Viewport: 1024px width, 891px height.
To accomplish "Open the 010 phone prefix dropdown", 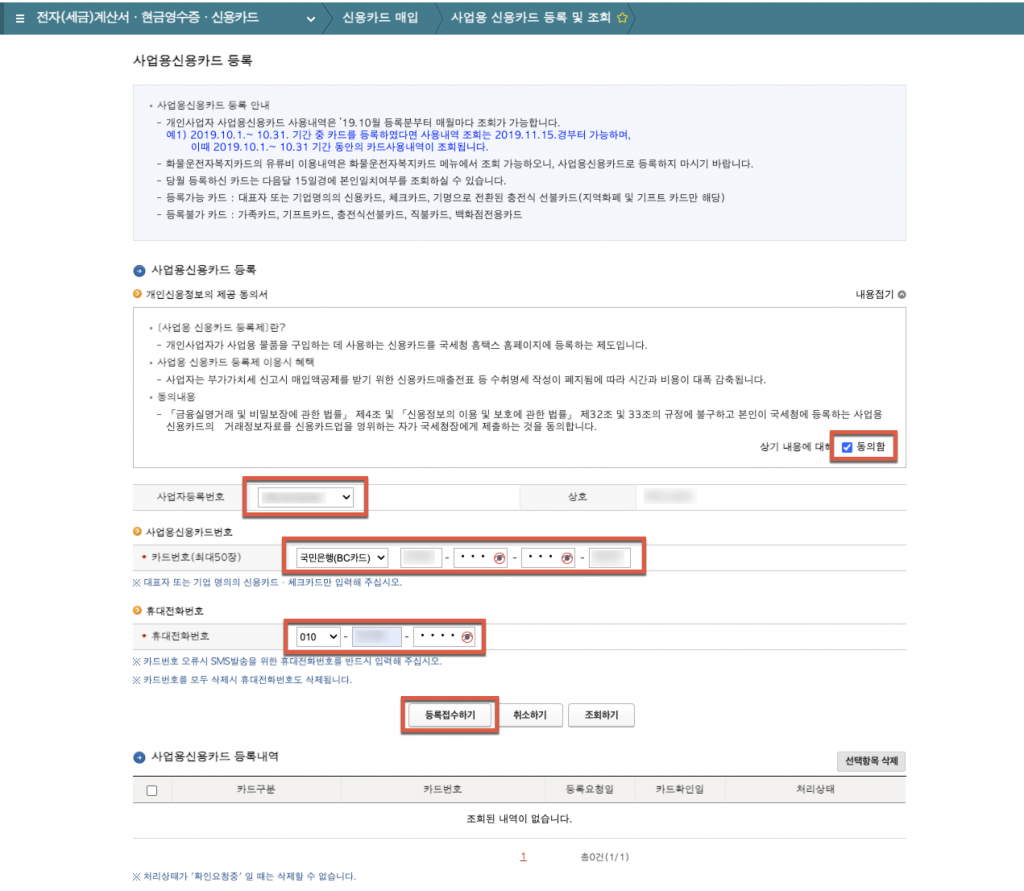I will 318,637.
